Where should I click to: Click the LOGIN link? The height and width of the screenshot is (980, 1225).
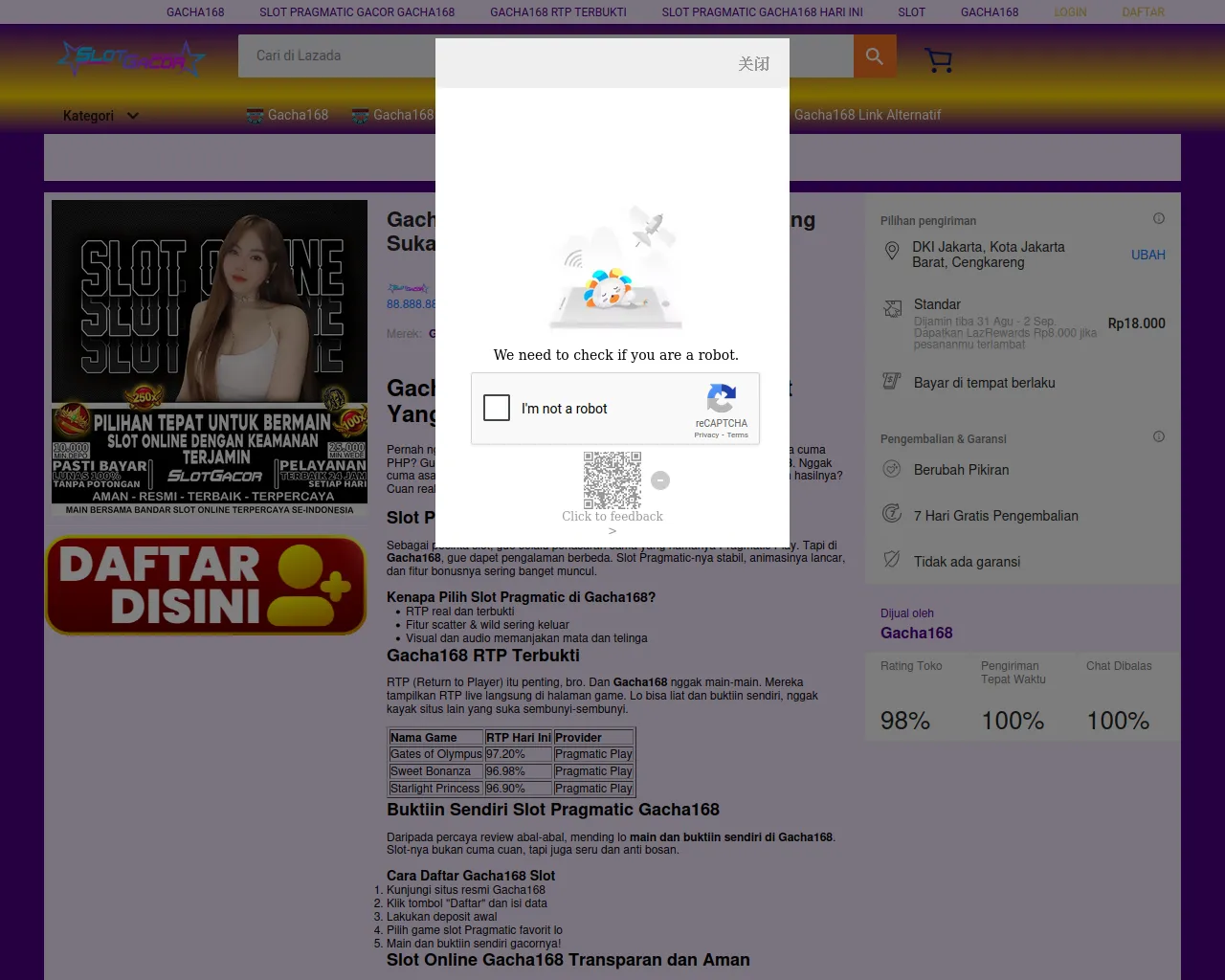click(x=1070, y=12)
